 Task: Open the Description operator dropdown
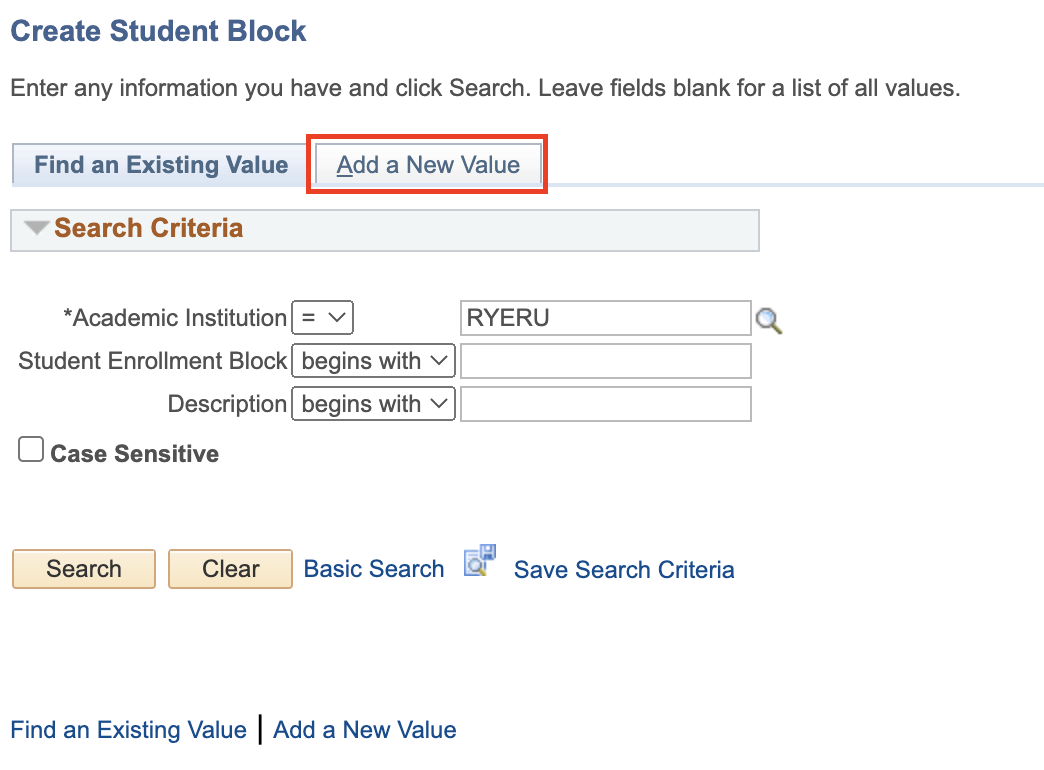[373, 404]
